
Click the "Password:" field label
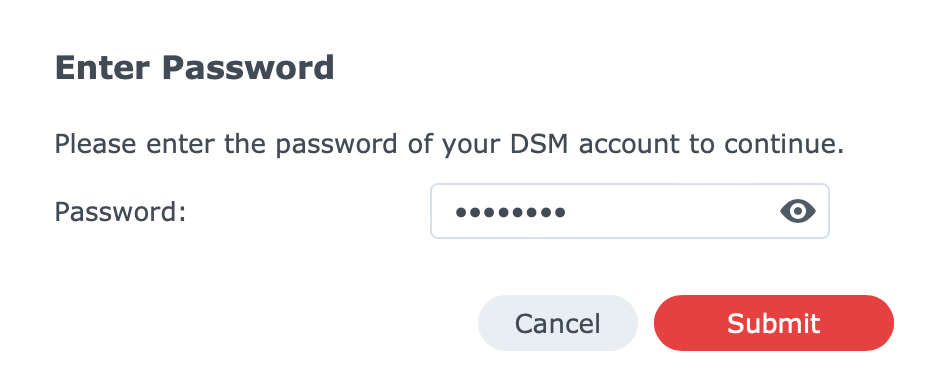120,212
